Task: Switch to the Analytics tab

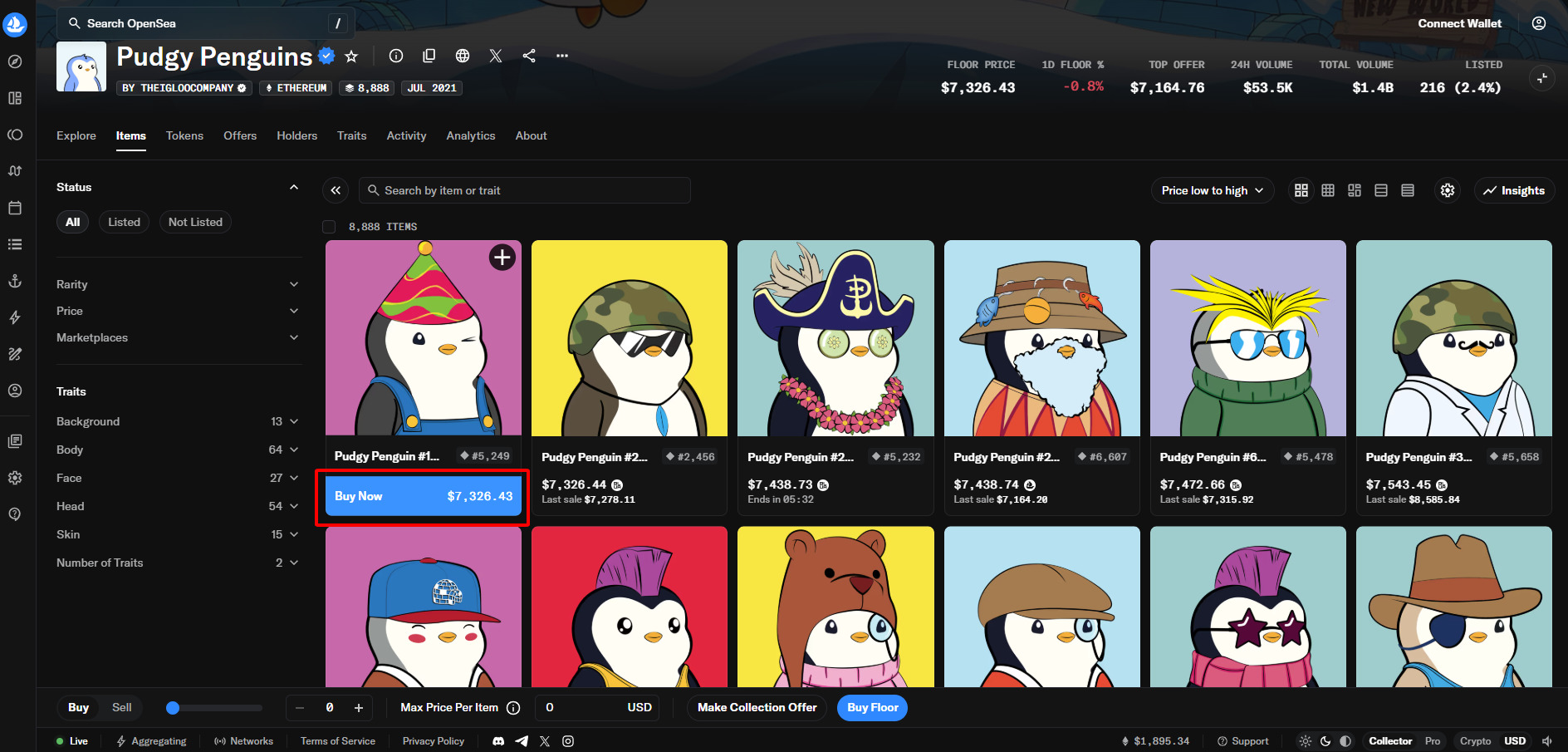Action: tap(471, 135)
